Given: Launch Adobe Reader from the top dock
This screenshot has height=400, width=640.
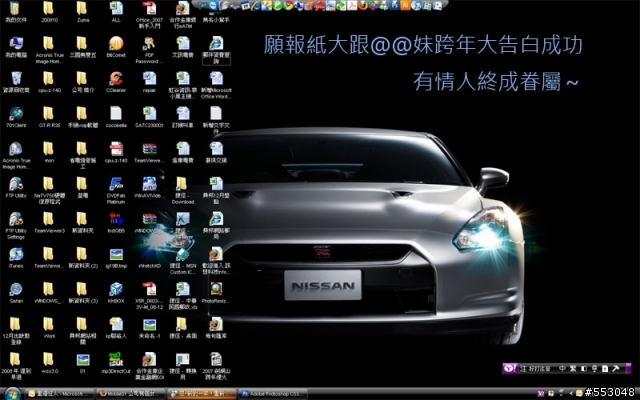Looking at the screenshot, I should click(352, 5).
